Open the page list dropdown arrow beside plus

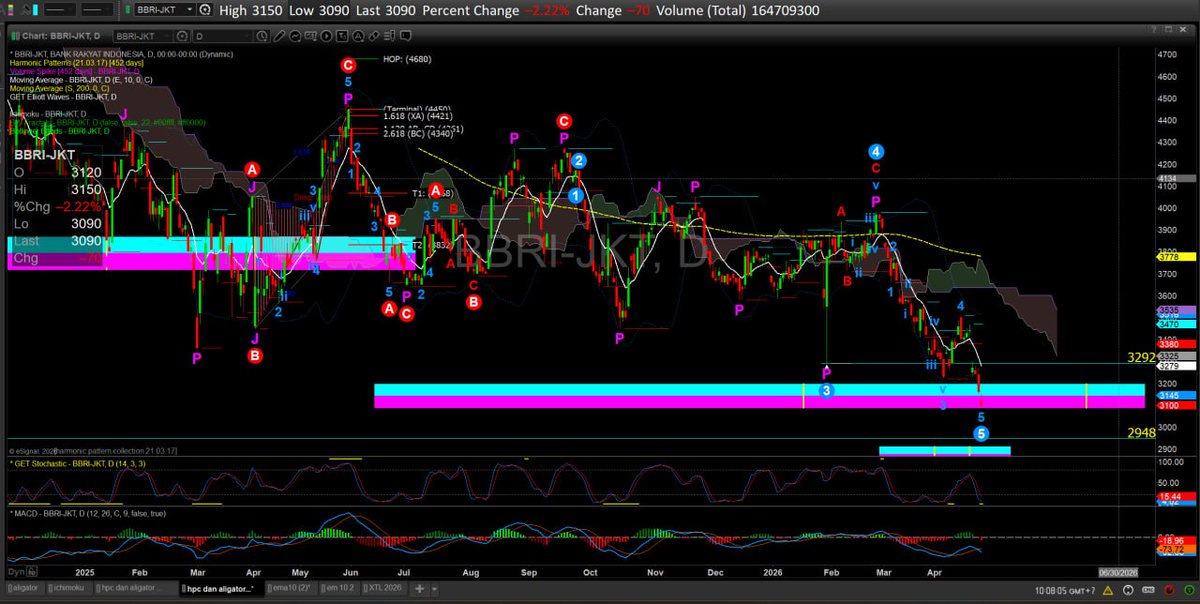coord(434,589)
